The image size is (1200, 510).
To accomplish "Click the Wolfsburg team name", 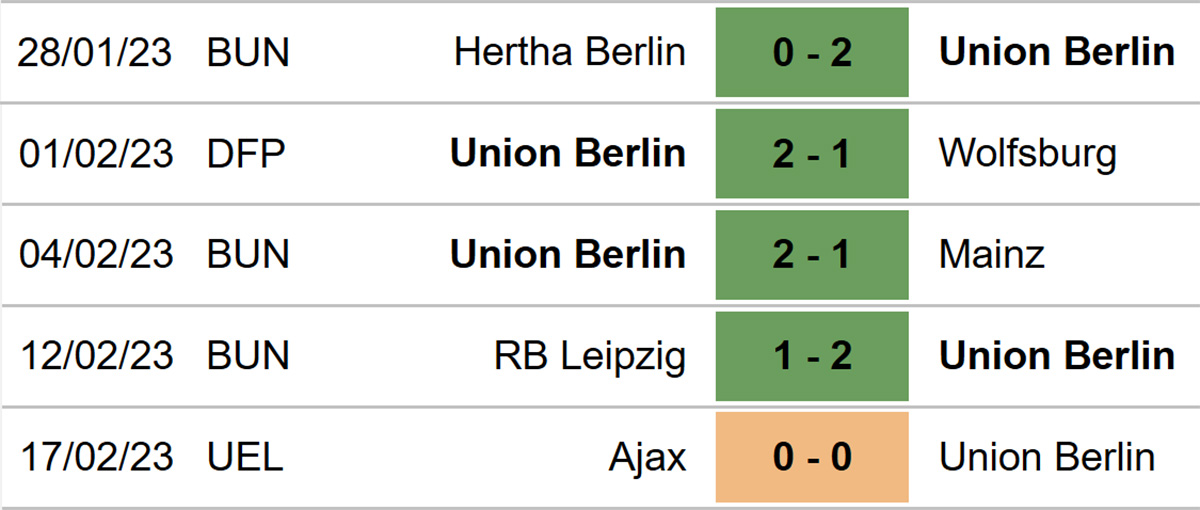I will point(1028,154).
